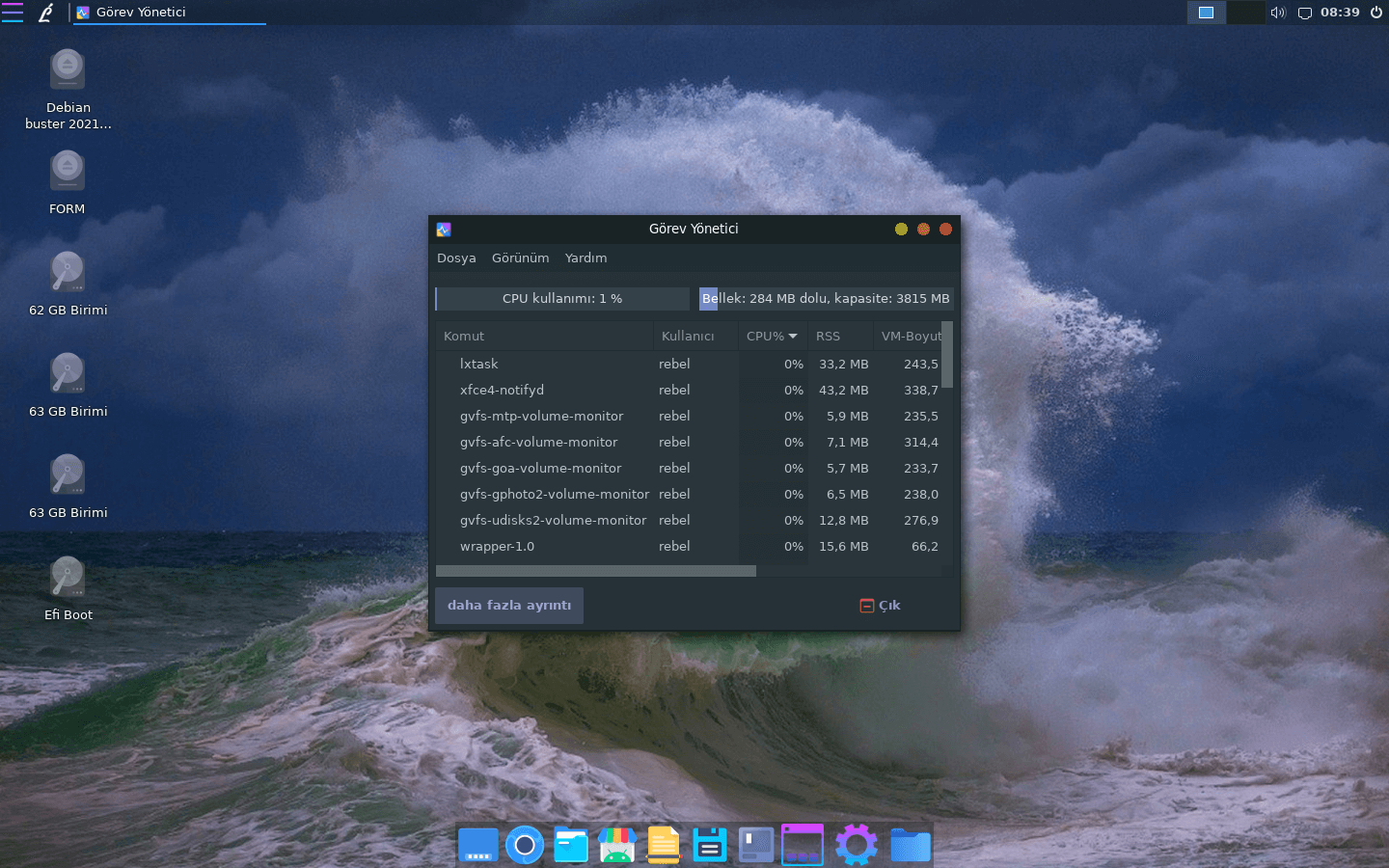Open the network connection tray icon
The height and width of the screenshot is (868, 1389).
coord(1304,13)
